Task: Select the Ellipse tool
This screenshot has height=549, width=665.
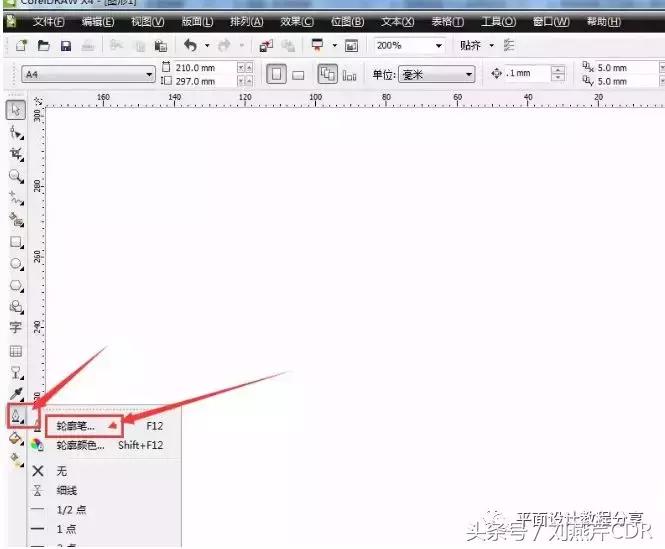Action: pyautogui.click(x=16, y=264)
